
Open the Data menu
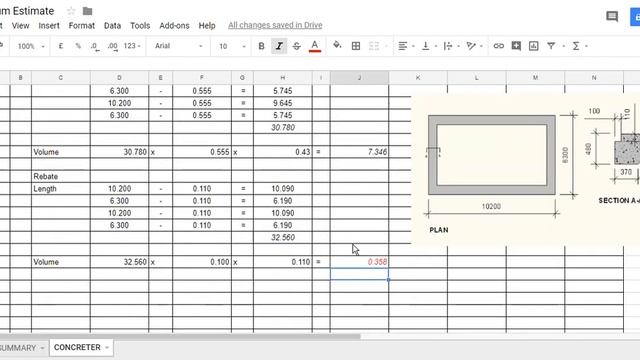pos(112,25)
